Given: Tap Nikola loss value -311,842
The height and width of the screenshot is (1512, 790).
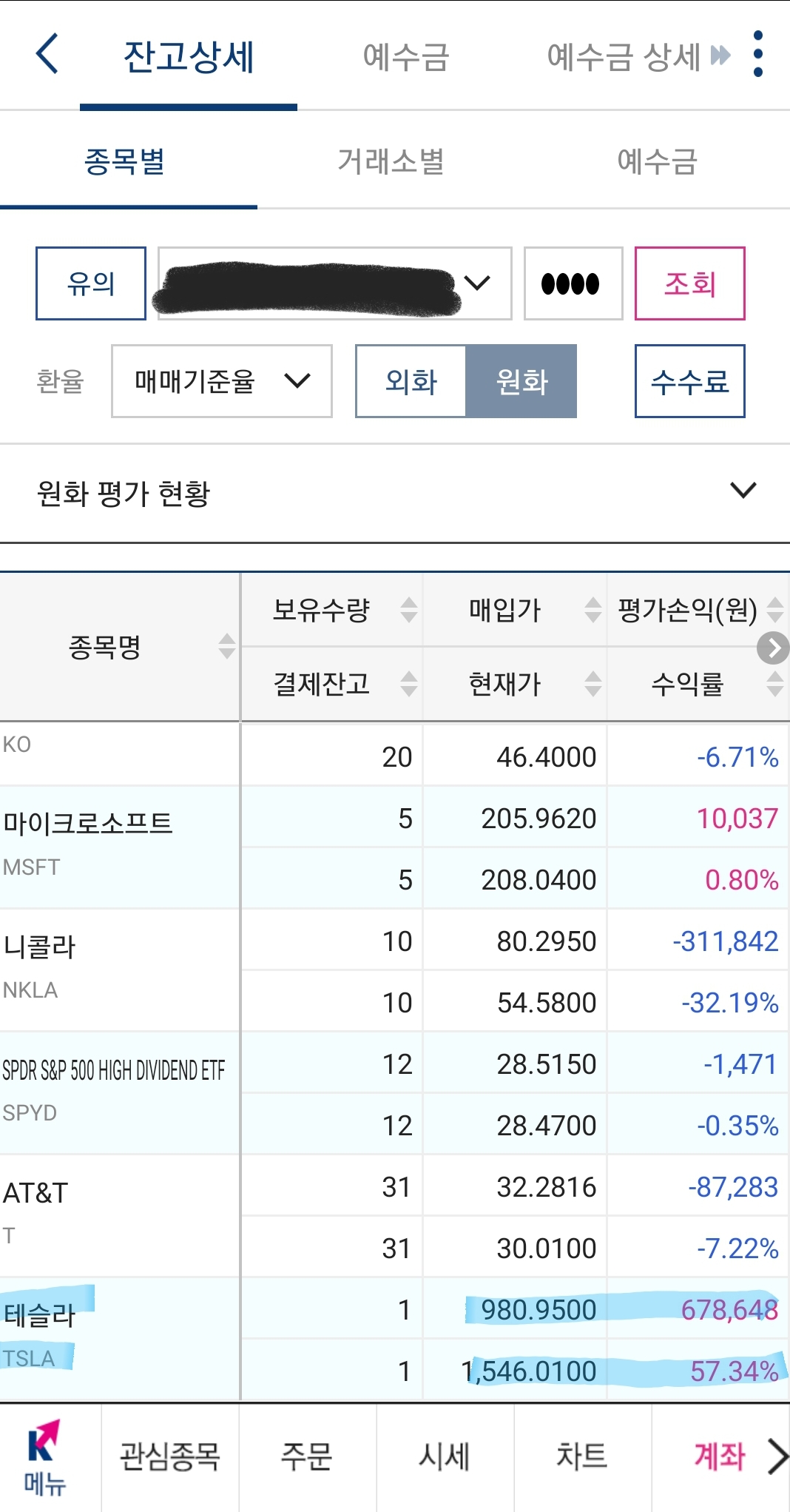Looking at the screenshot, I should coord(726,941).
